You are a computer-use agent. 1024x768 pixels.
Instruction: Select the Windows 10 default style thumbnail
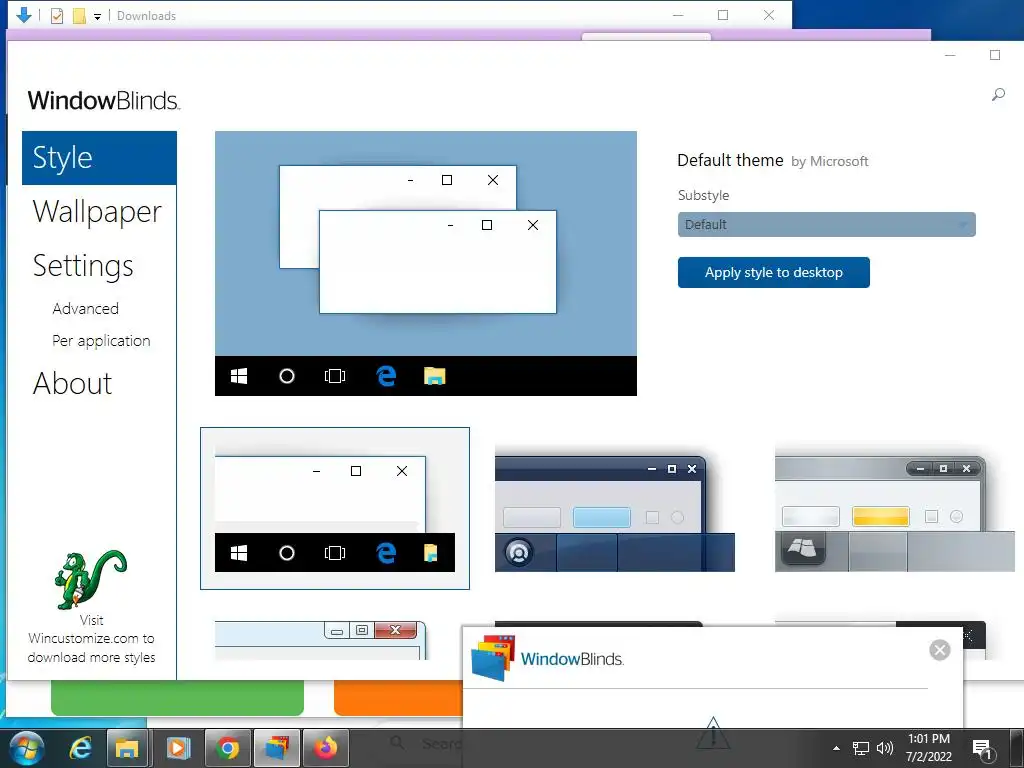(334, 509)
